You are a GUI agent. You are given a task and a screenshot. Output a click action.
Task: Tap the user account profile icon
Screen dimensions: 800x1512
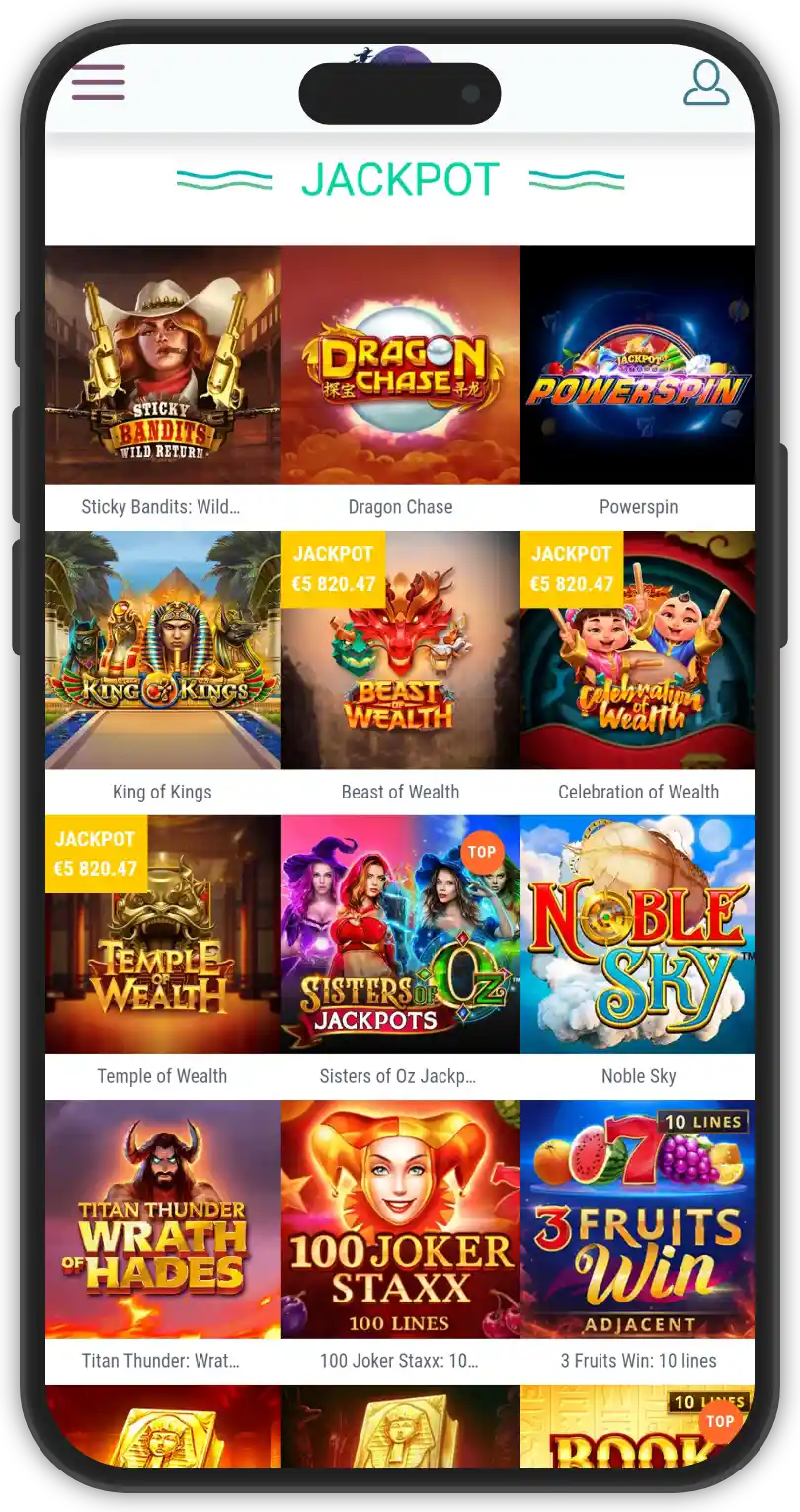706,82
